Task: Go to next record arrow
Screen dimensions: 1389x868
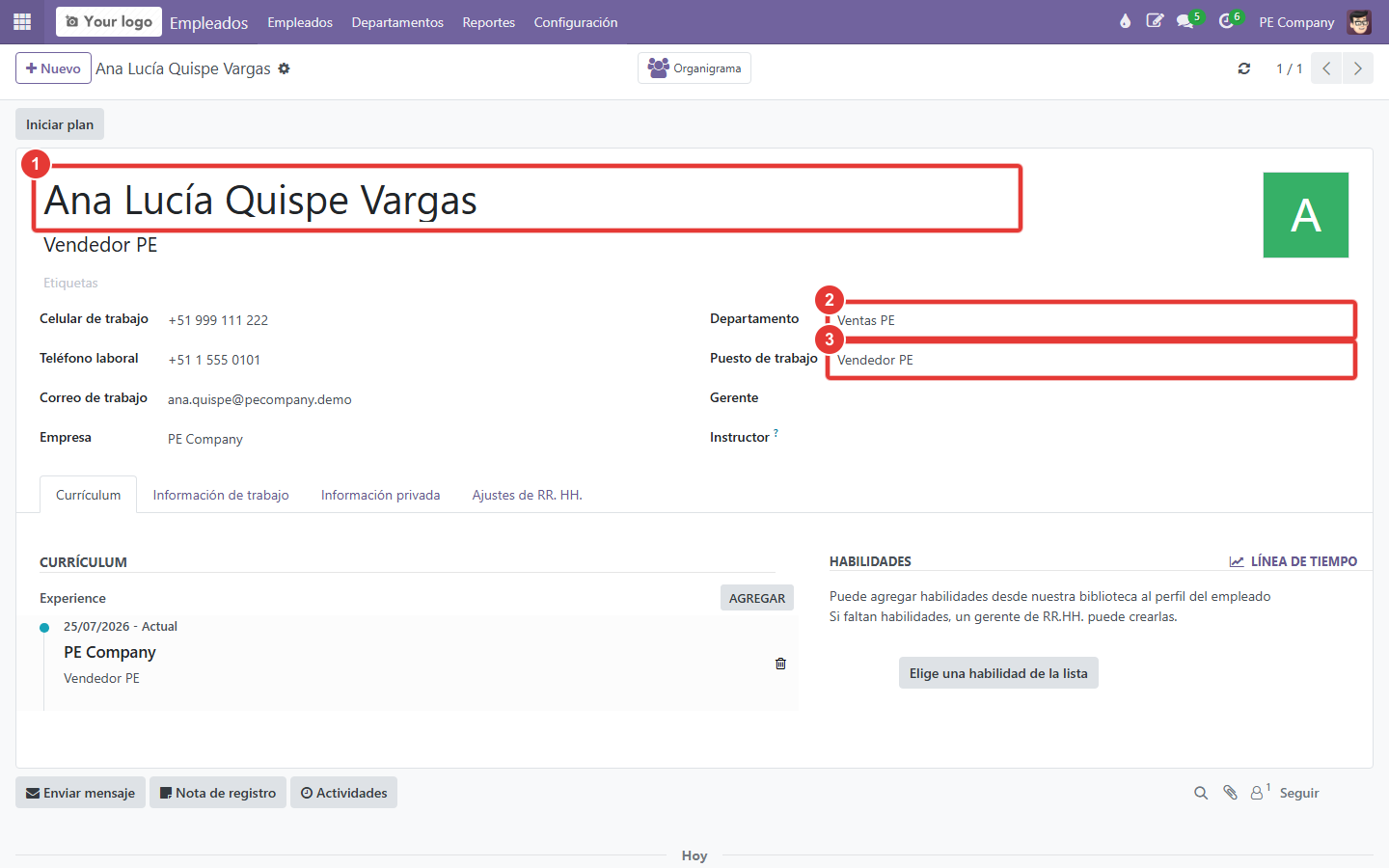Action: (1358, 68)
